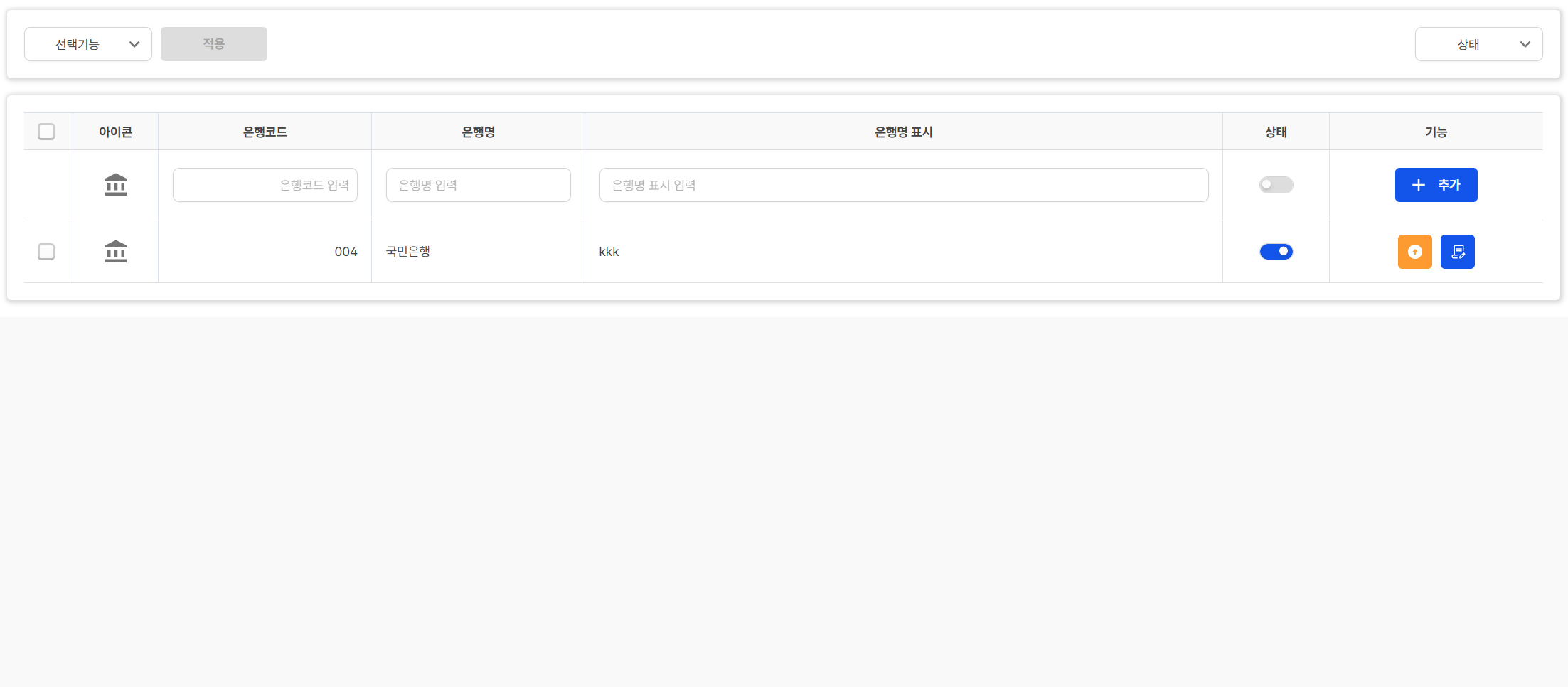Open the 선택기능 dropdown
Viewport: 1568px width, 687px height.
click(88, 44)
